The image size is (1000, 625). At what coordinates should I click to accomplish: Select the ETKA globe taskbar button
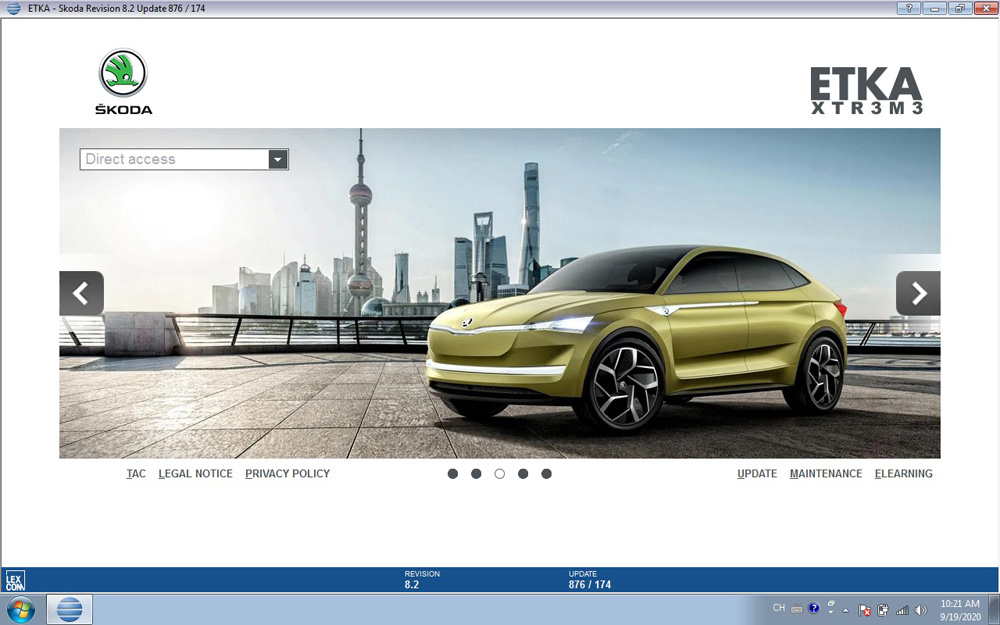[x=70, y=610]
